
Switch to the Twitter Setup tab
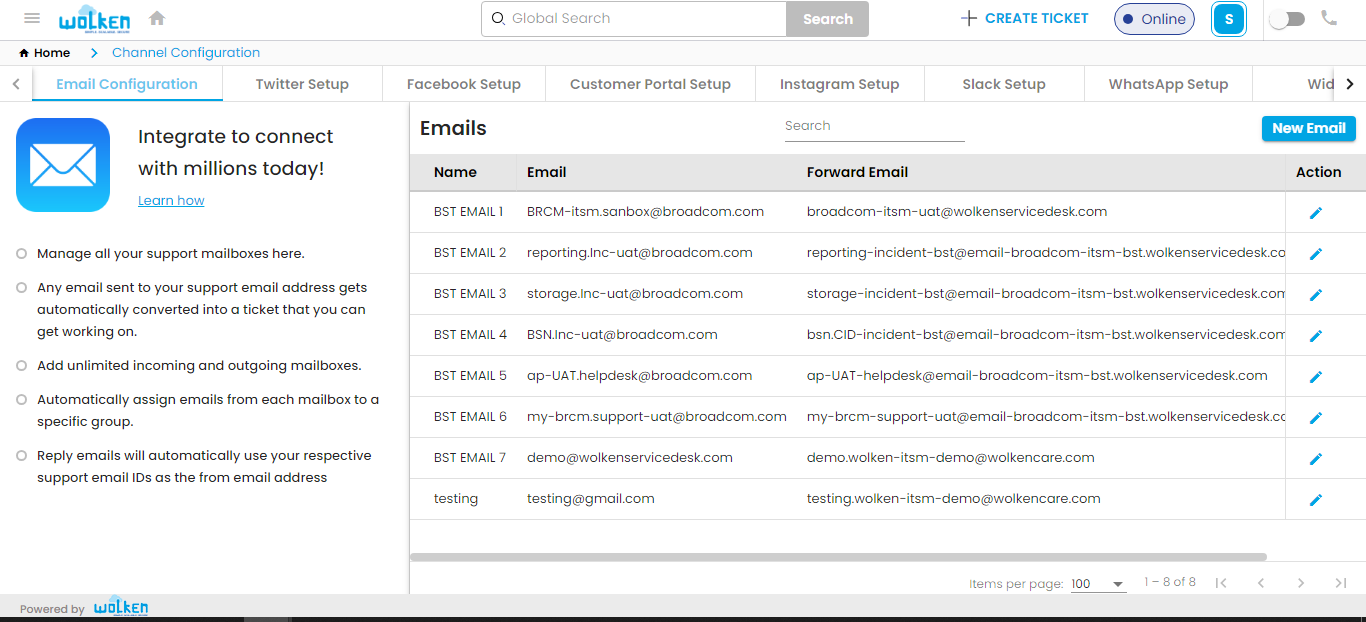[302, 84]
